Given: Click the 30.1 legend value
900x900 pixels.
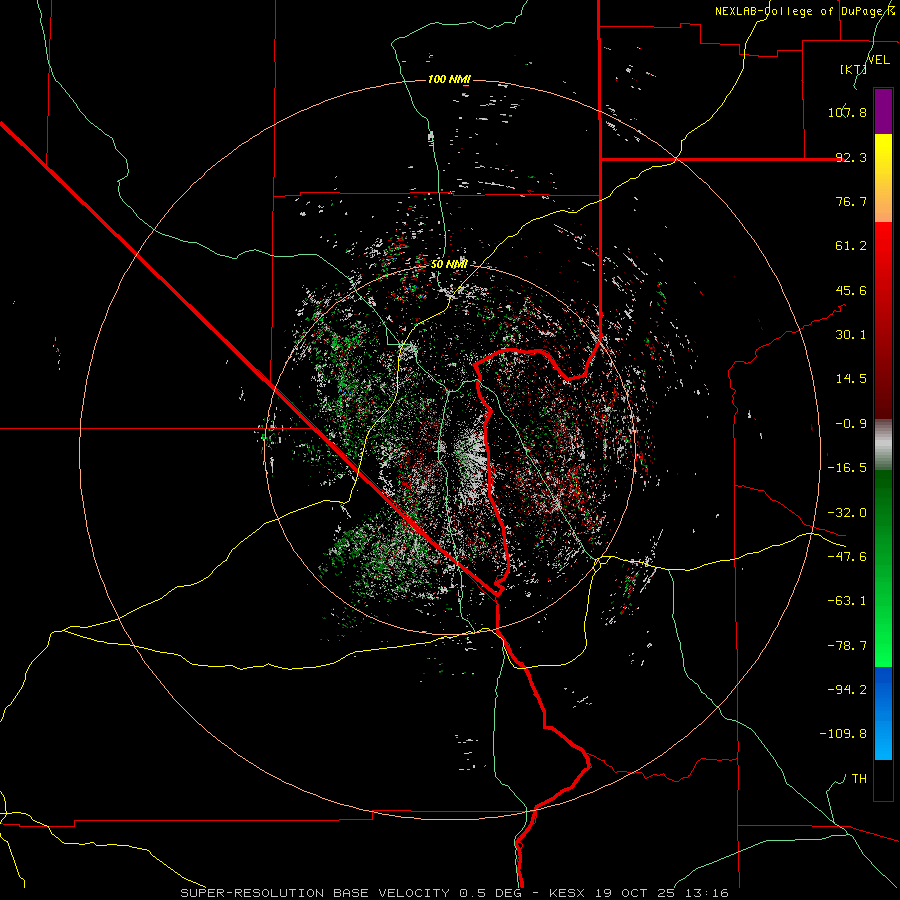Looking at the screenshot, I should coord(851,335).
